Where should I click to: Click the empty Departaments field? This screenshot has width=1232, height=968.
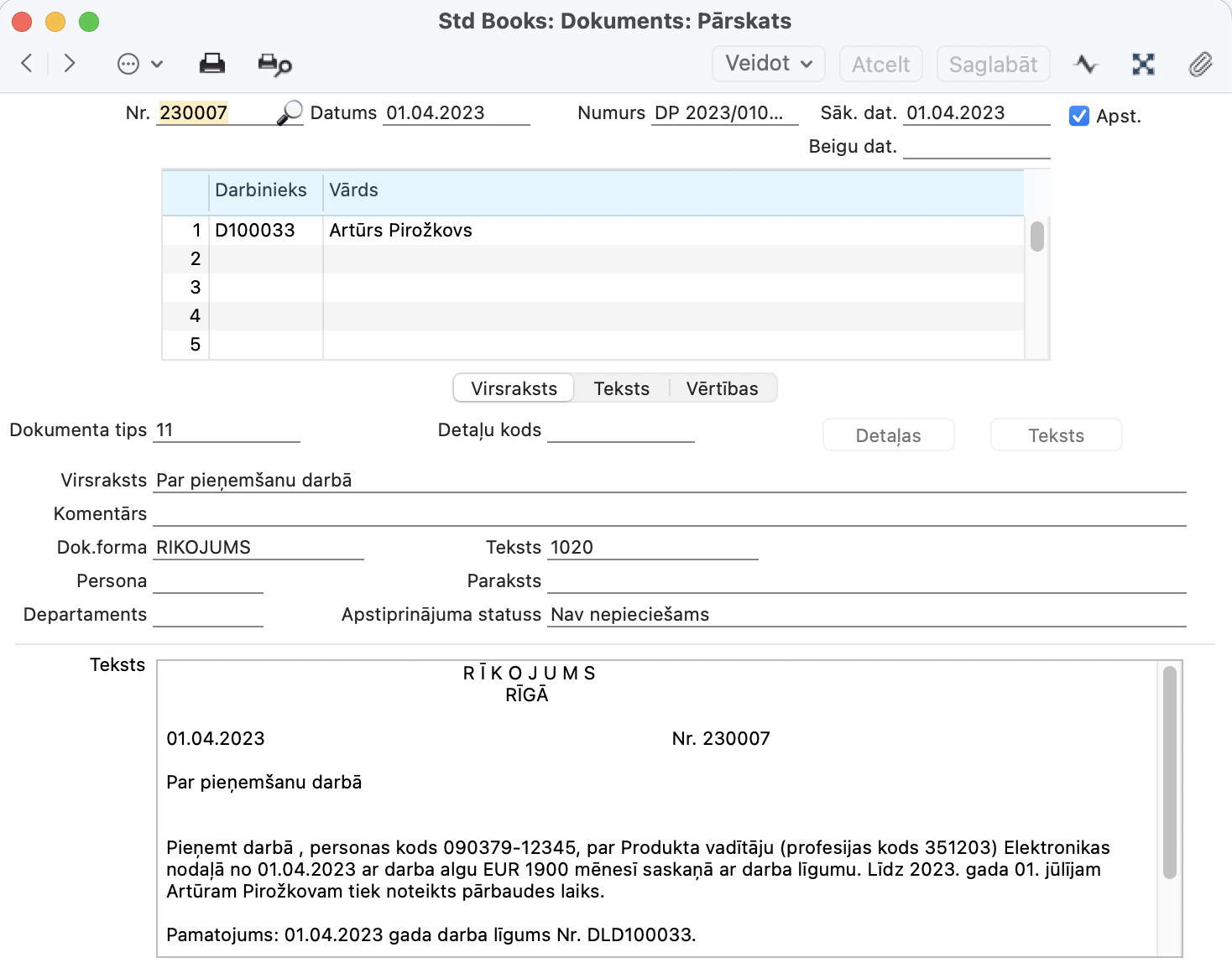click(208, 614)
